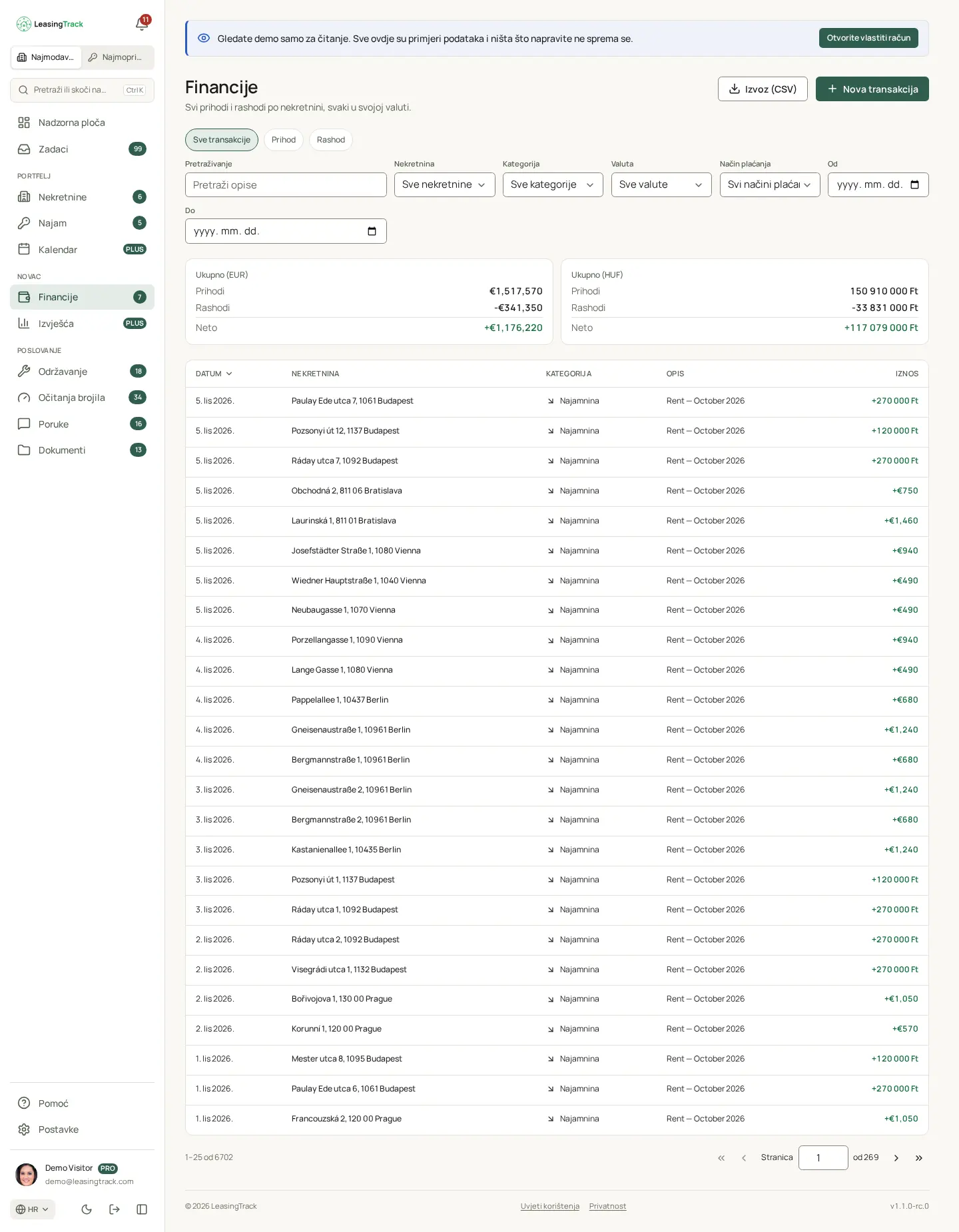Image resolution: width=959 pixels, height=1232 pixels.
Task: Switch to the Najmoprimac role tab
Action: pos(117,57)
